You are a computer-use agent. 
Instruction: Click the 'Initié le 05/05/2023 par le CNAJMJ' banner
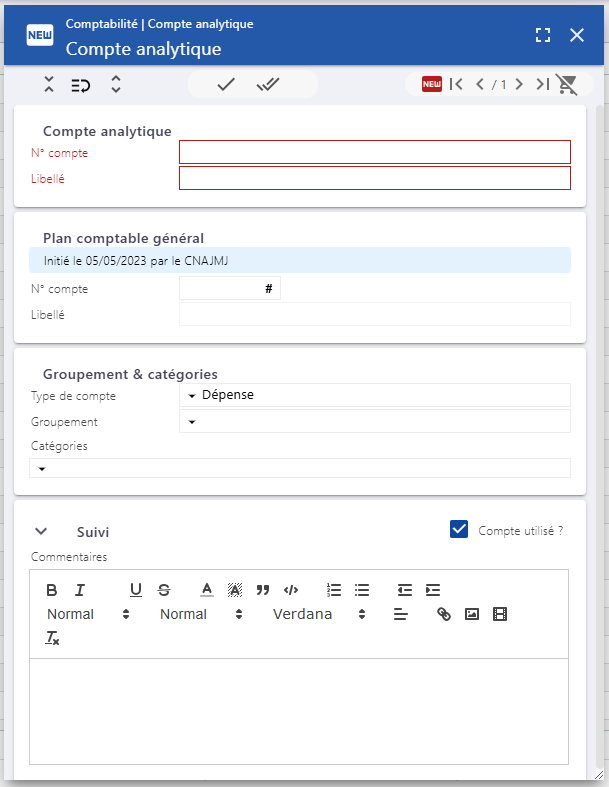pos(300,260)
